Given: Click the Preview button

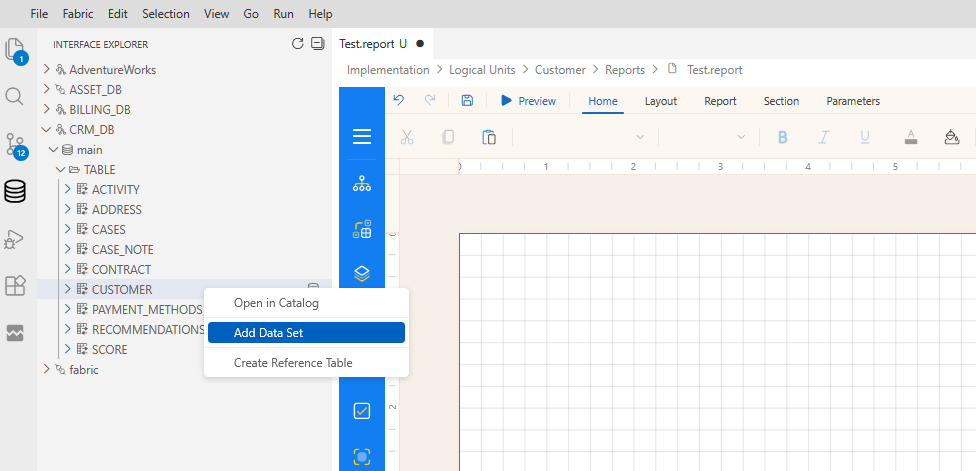Looking at the screenshot, I should (x=528, y=101).
